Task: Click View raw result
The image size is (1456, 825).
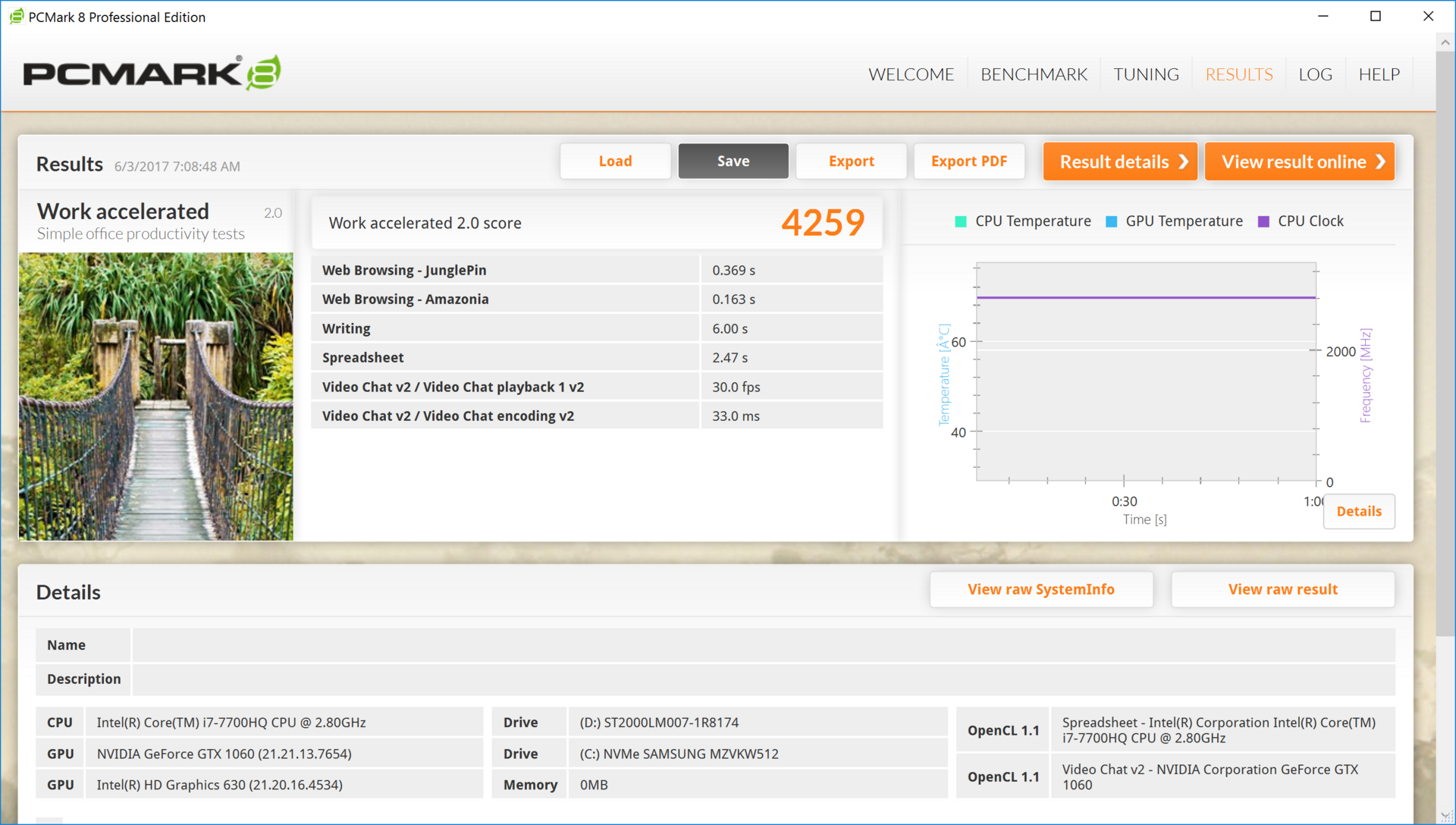Action: point(1282,589)
